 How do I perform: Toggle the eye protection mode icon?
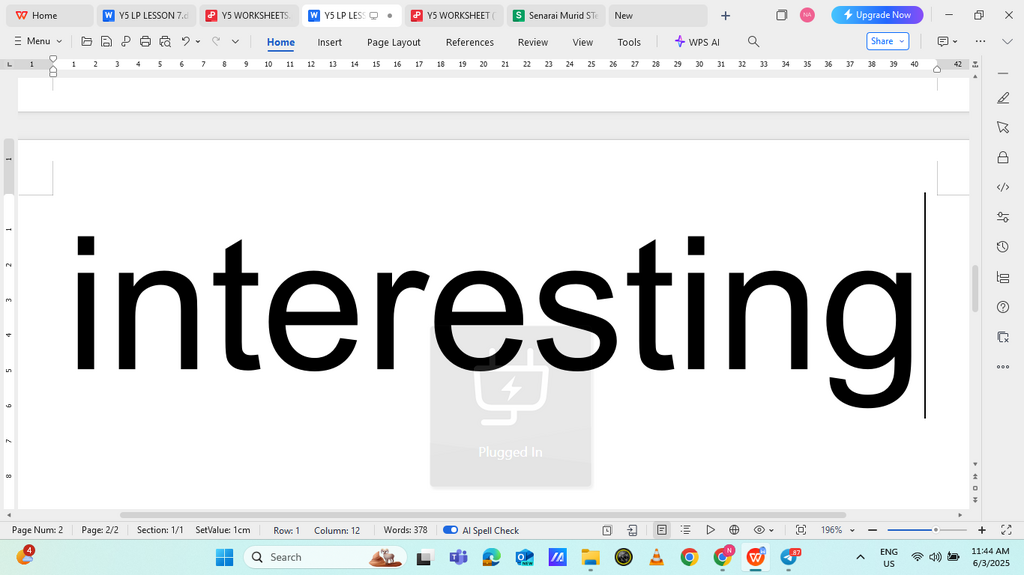click(x=759, y=530)
